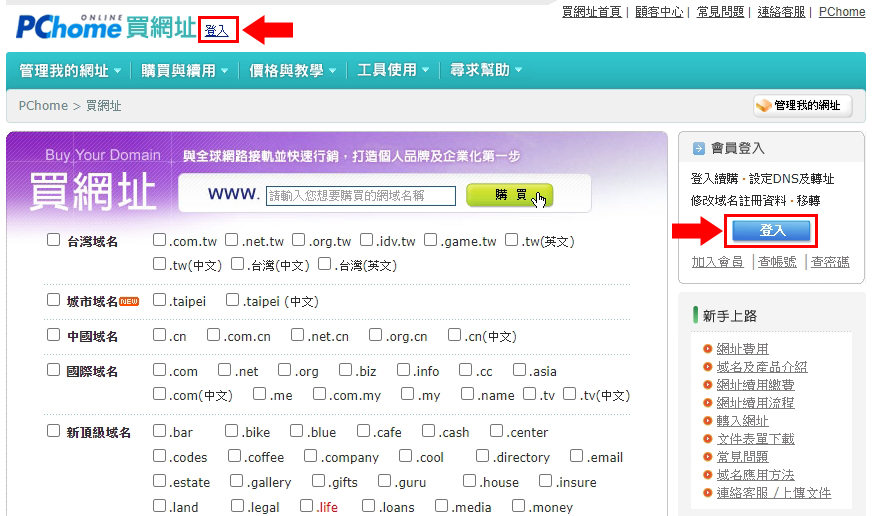Check the 國際域名 category checkbox
The width and height of the screenshot is (872, 516).
53,370
